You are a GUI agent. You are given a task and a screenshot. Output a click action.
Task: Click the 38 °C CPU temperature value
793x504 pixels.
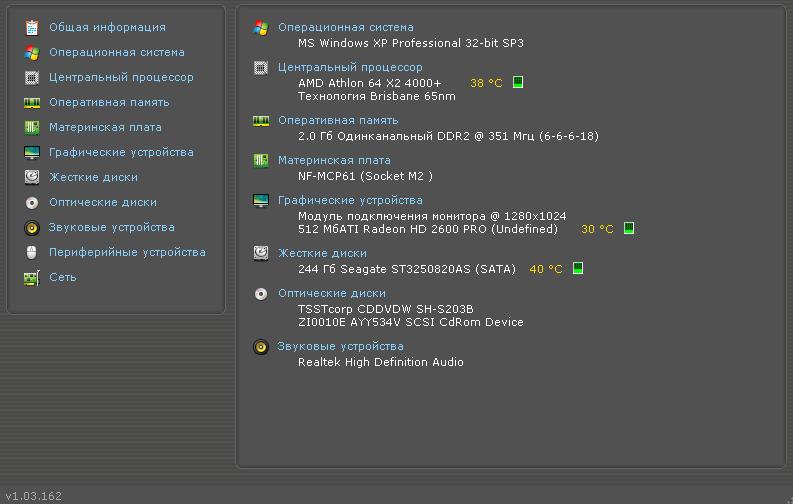click(486, 83)
